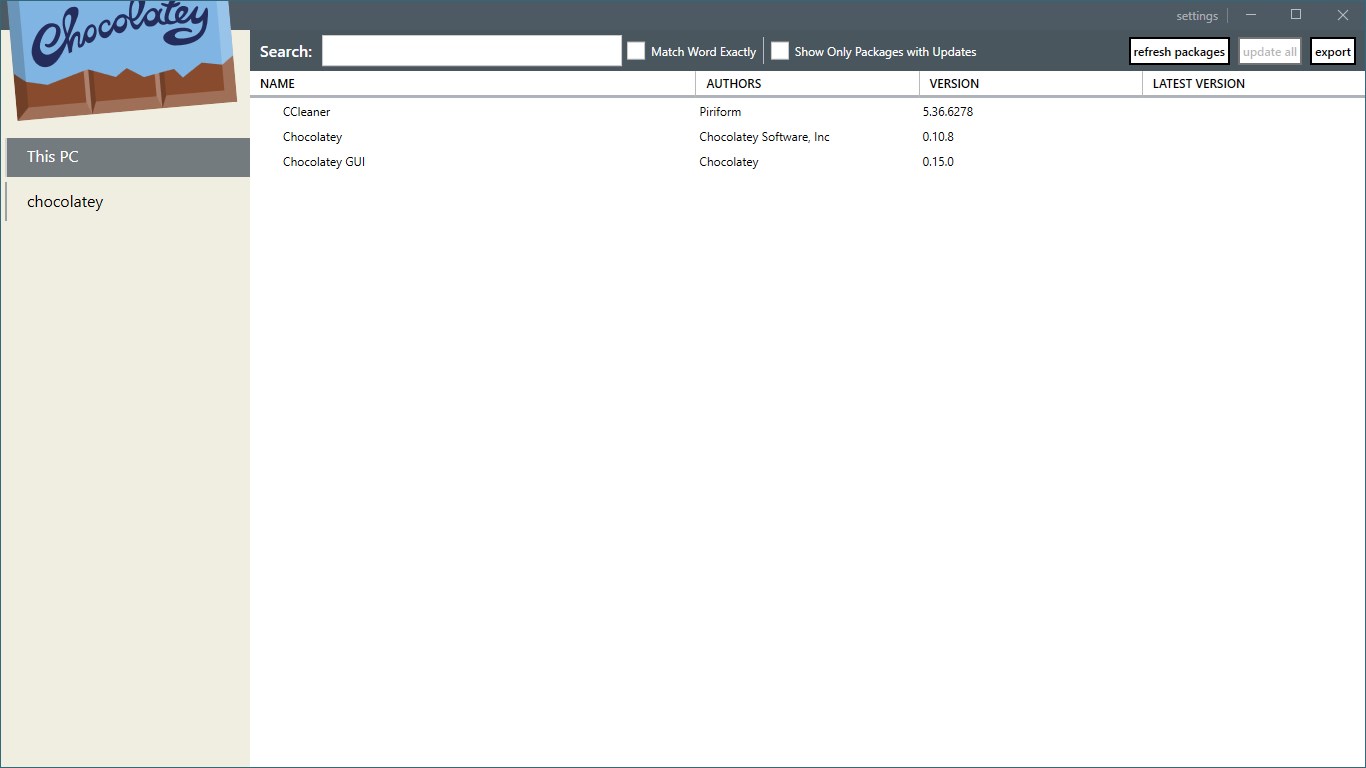Open the settings link
Viewport: 1366px width, 768px height.
point(1197,16)
